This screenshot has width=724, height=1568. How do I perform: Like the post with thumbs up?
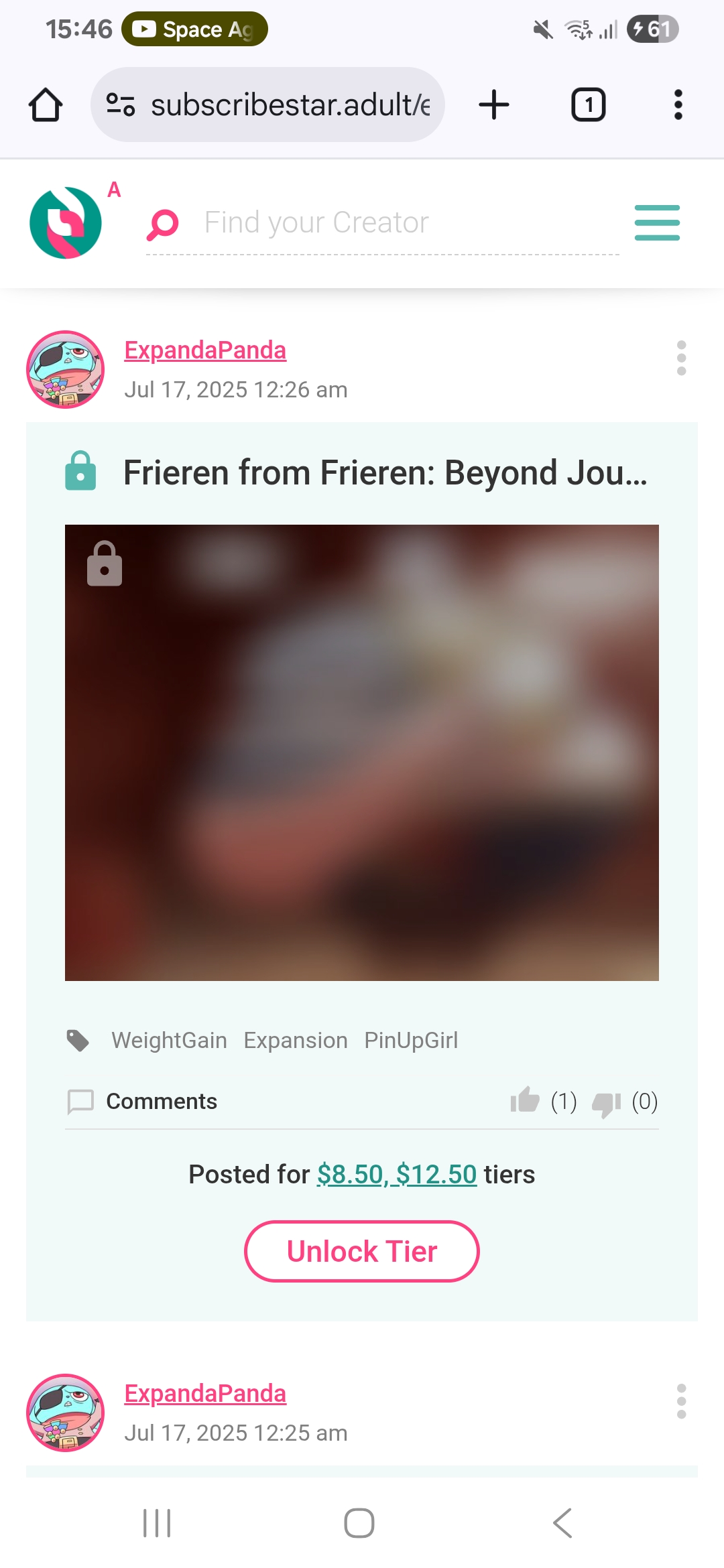[x=525, y=1100]
